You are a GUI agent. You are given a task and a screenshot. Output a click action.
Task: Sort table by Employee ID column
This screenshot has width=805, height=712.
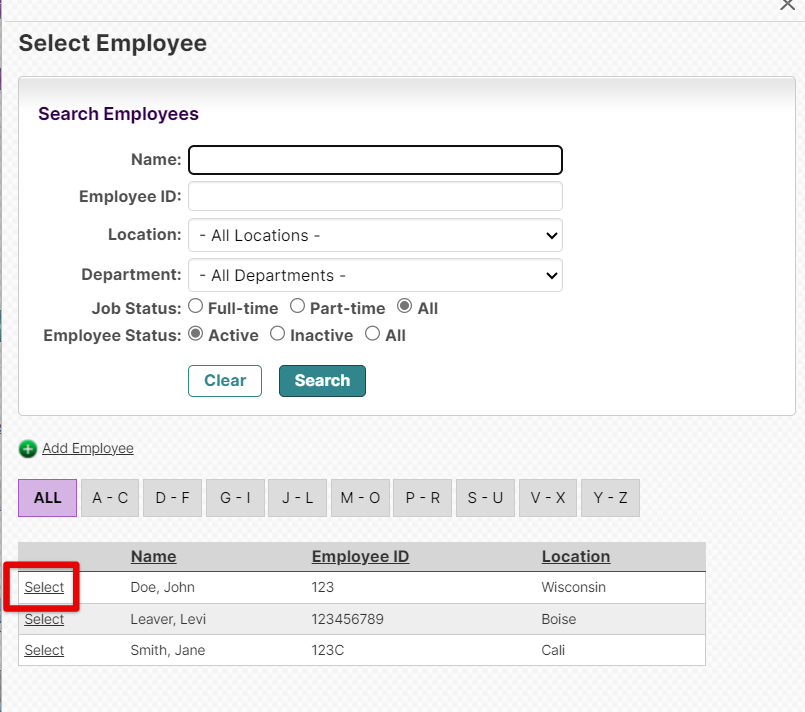coord(360,556)
